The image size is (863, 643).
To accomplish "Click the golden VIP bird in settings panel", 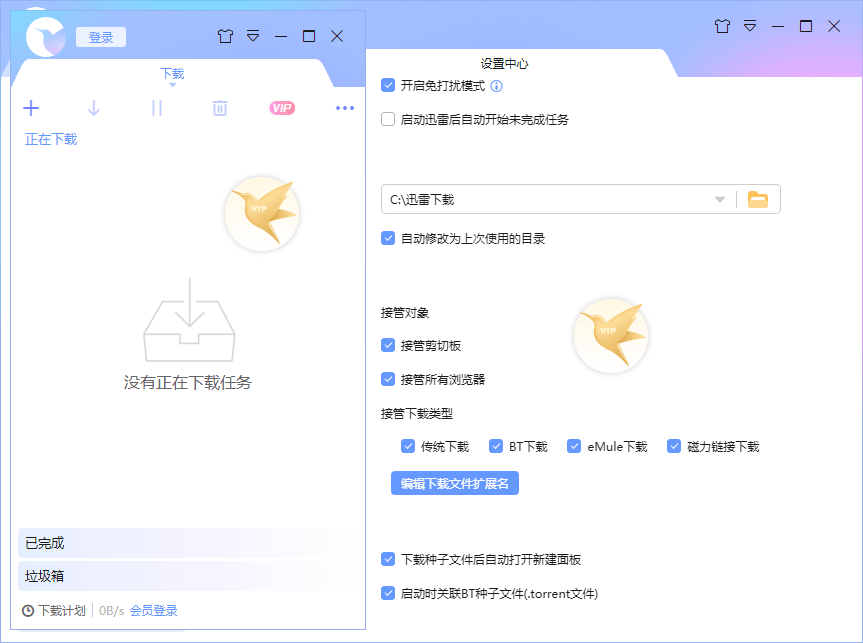I will point(611,335).
